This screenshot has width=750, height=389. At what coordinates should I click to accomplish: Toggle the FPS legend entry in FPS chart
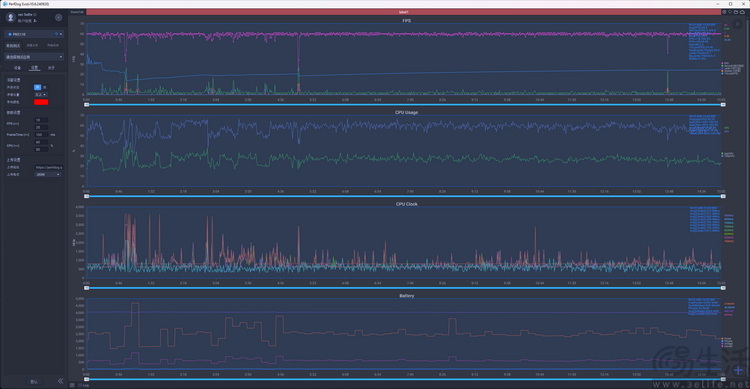pos(726,63)
